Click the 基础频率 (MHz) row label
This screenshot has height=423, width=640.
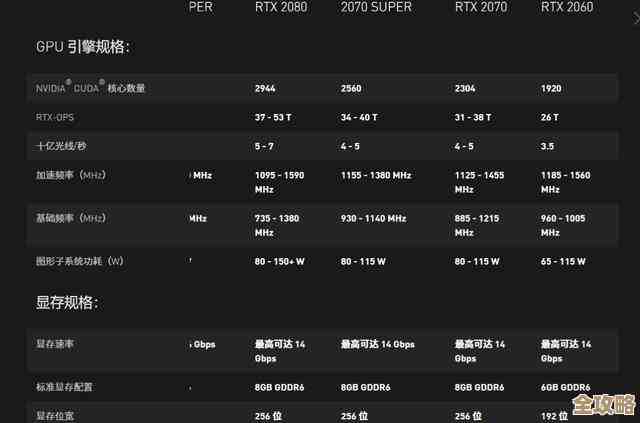coord(71,218)
